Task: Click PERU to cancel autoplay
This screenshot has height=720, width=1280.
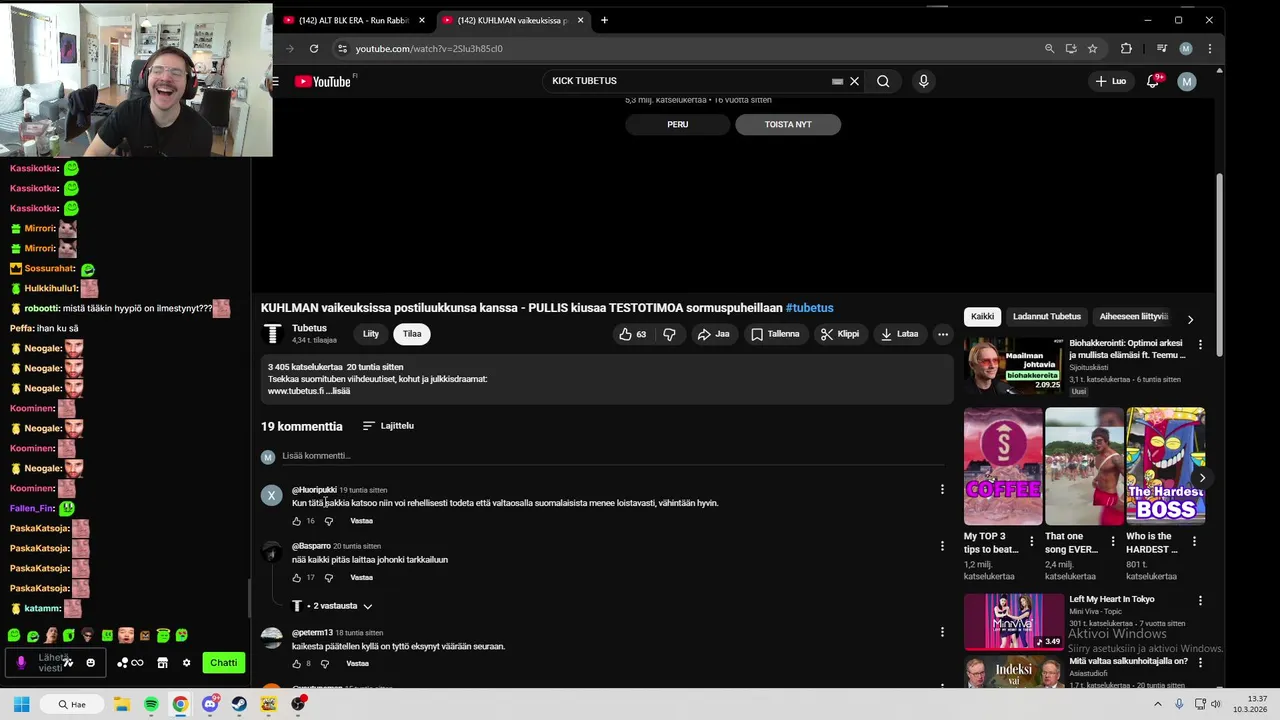Action: coord(678,125)
